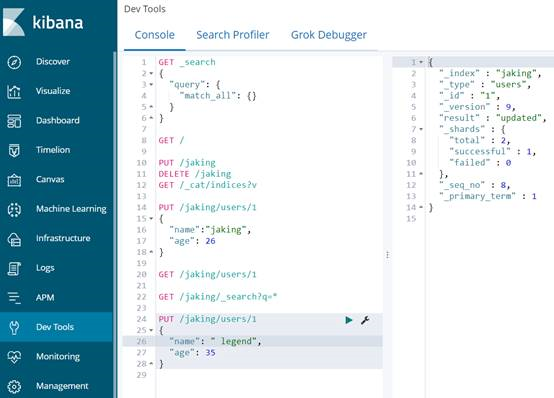Click the Kibana logo icon

[x=13, y=22]
